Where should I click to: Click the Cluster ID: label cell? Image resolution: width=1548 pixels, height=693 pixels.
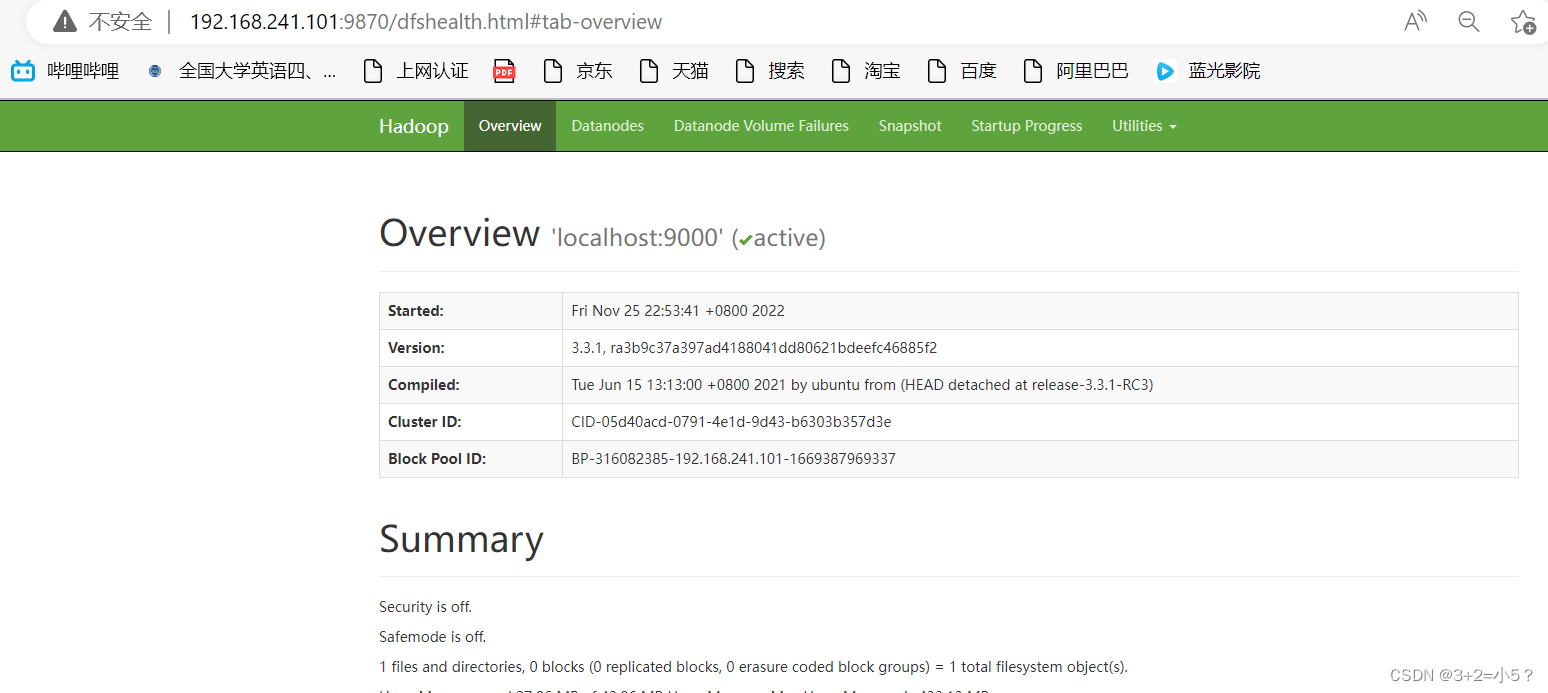471,422
